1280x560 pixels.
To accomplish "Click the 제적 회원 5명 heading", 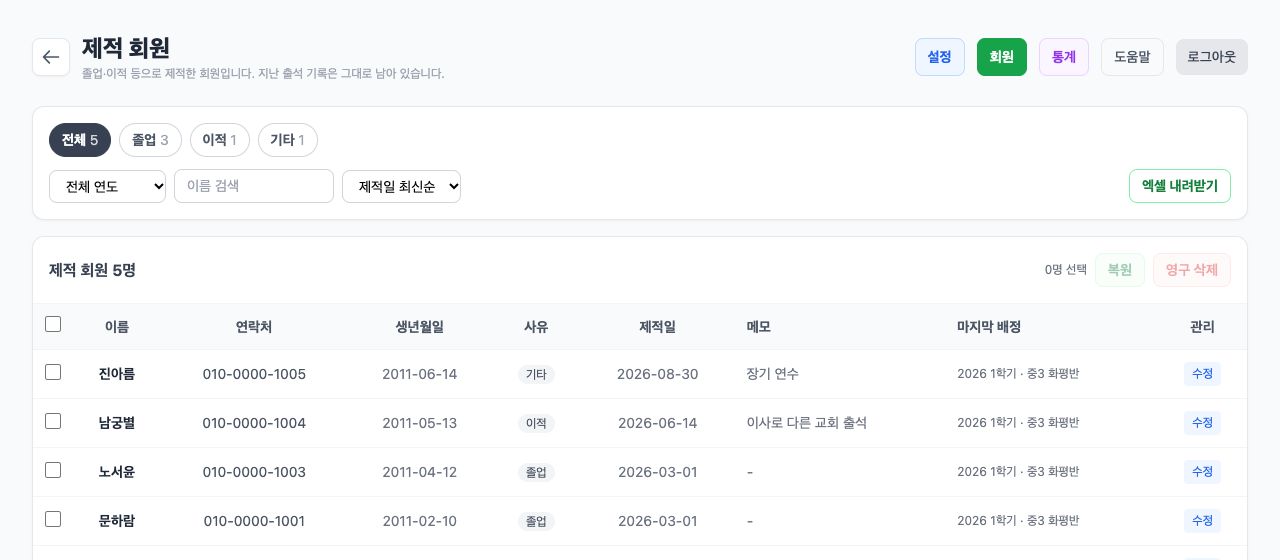I will pyautogui.click(x=93, y=270).
